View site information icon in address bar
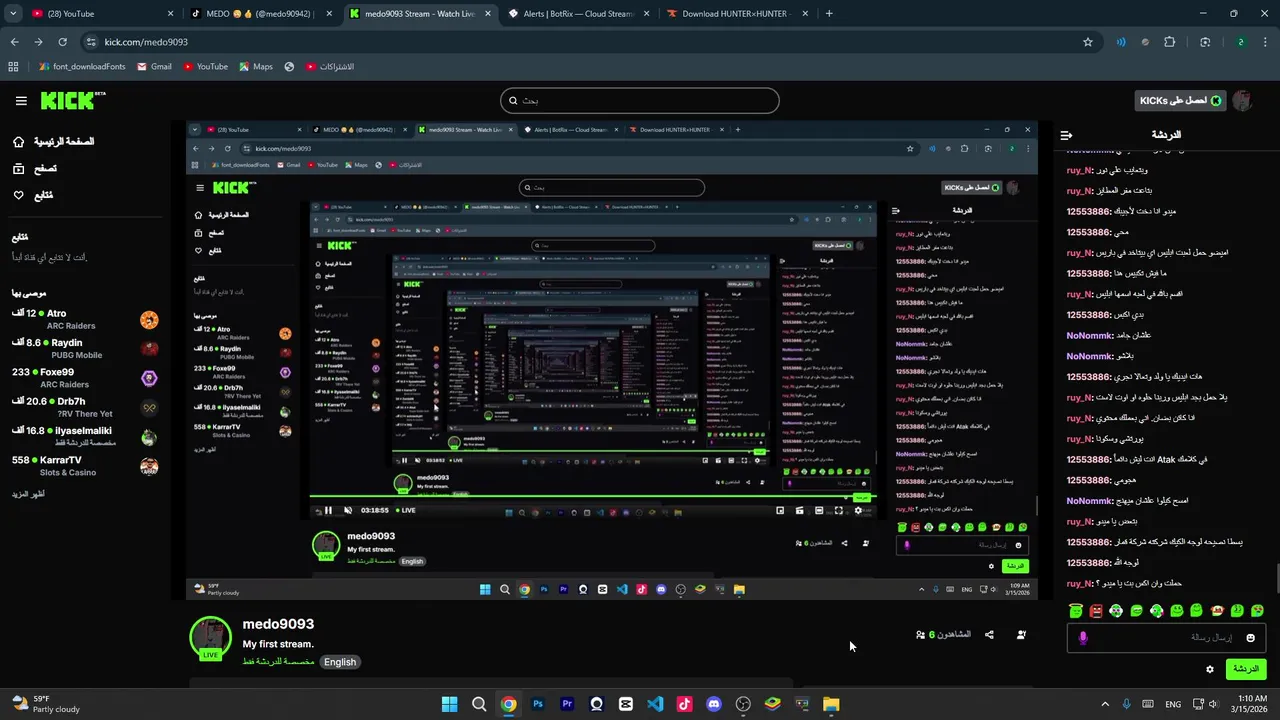Image resolution: width=1280 pixels, height=720 pixels. pyautogui.click(x=92, y=42)
